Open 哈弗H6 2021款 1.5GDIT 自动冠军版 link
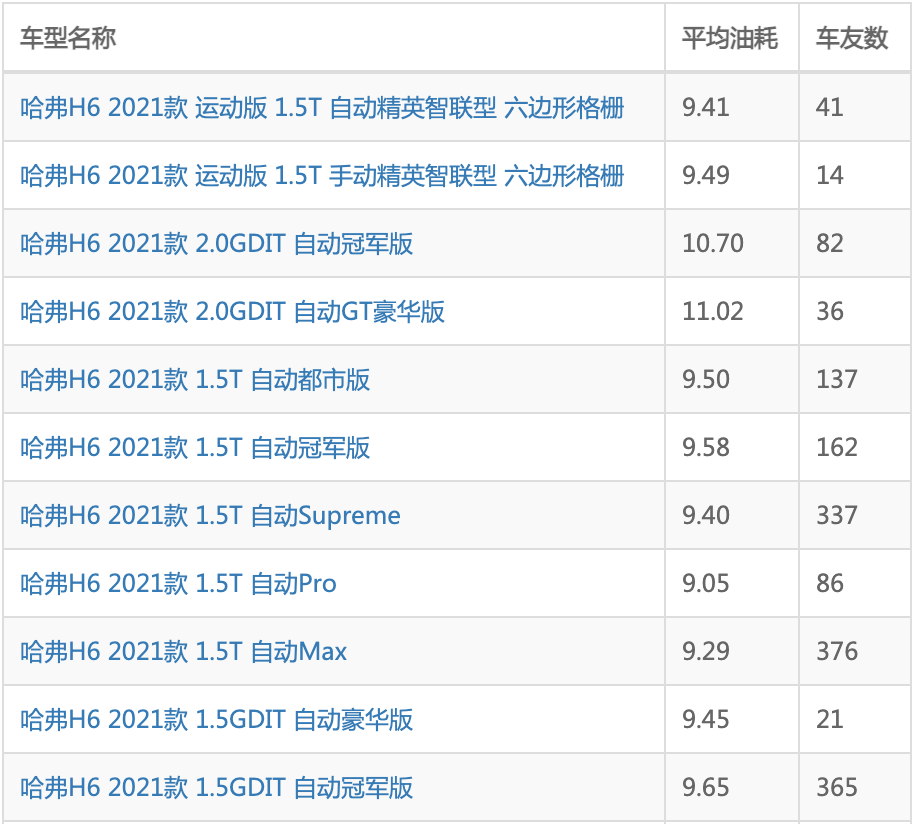916x824 pixels. click(217, 788)
